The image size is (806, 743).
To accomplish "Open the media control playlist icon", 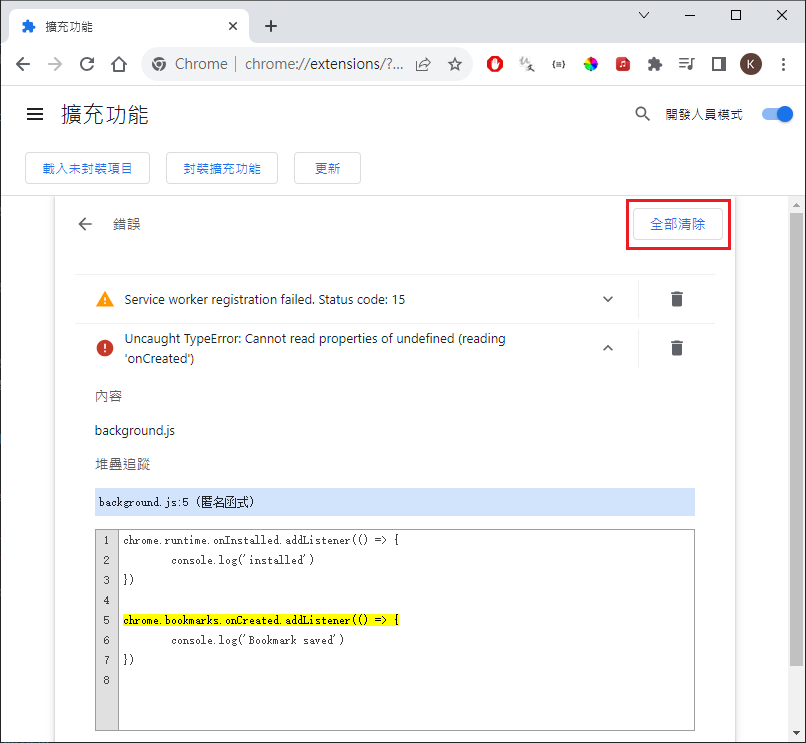I will click(x=686, y=64).
